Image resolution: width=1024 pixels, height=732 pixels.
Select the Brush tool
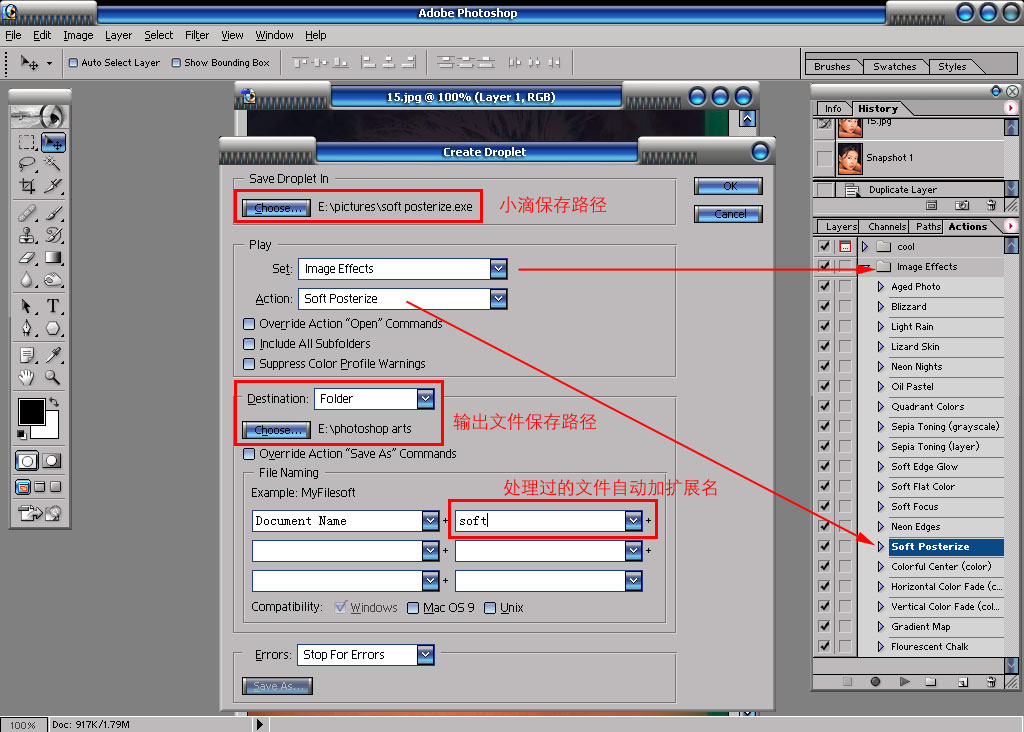53,213
